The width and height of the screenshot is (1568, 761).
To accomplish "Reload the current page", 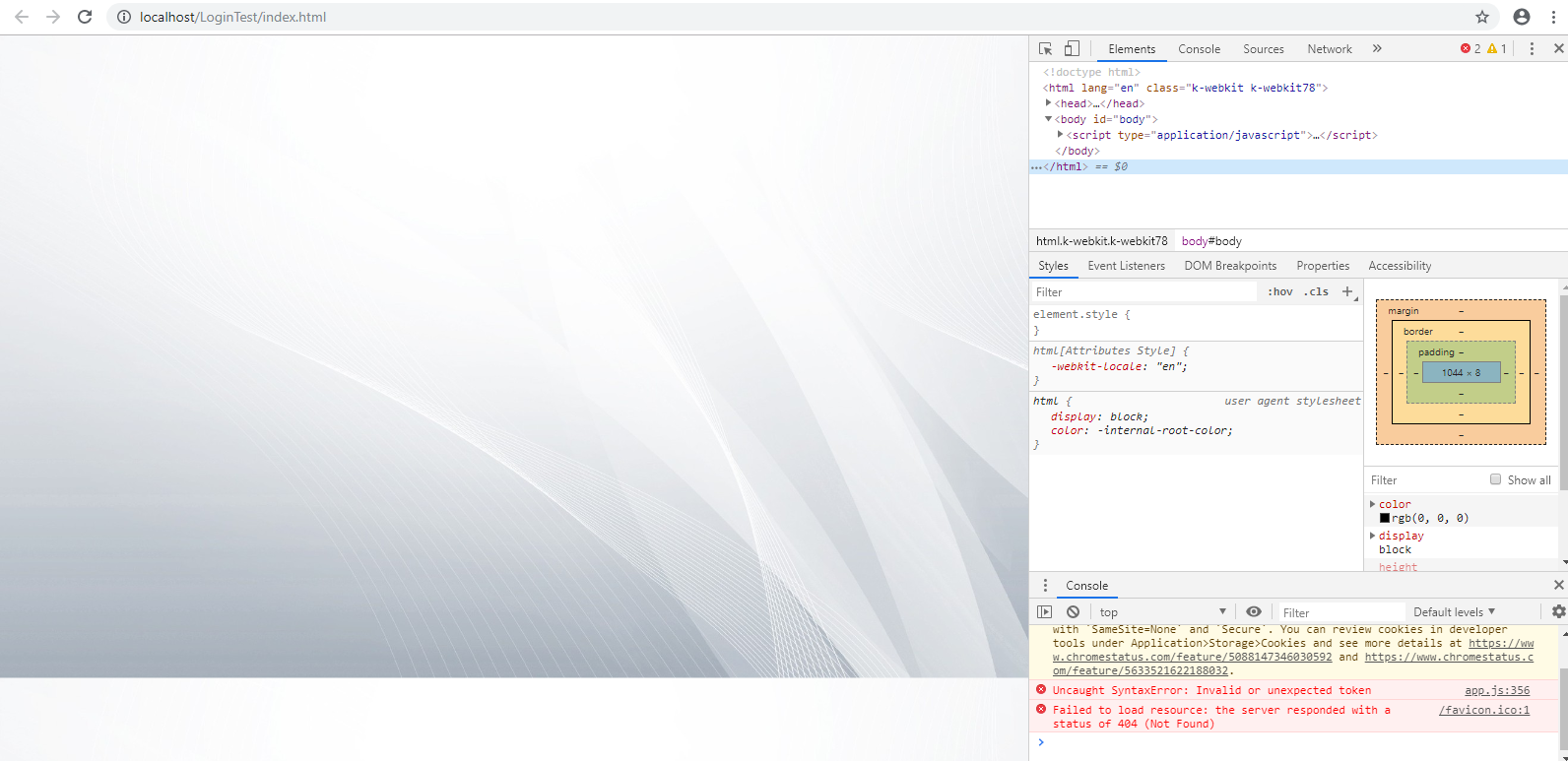I will (85, 17).
